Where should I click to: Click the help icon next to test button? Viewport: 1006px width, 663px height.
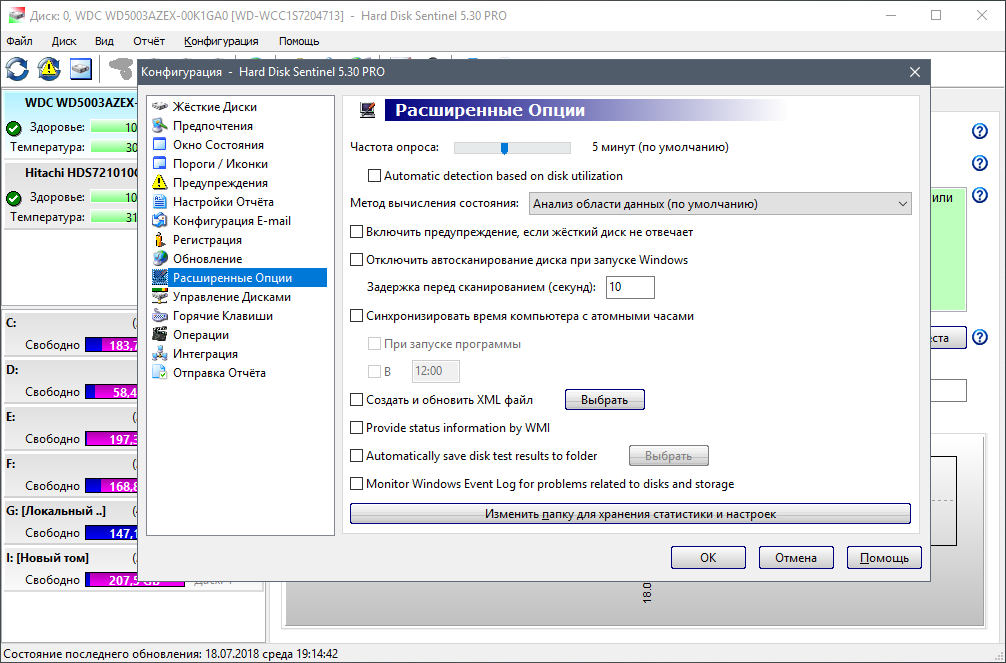980,337
